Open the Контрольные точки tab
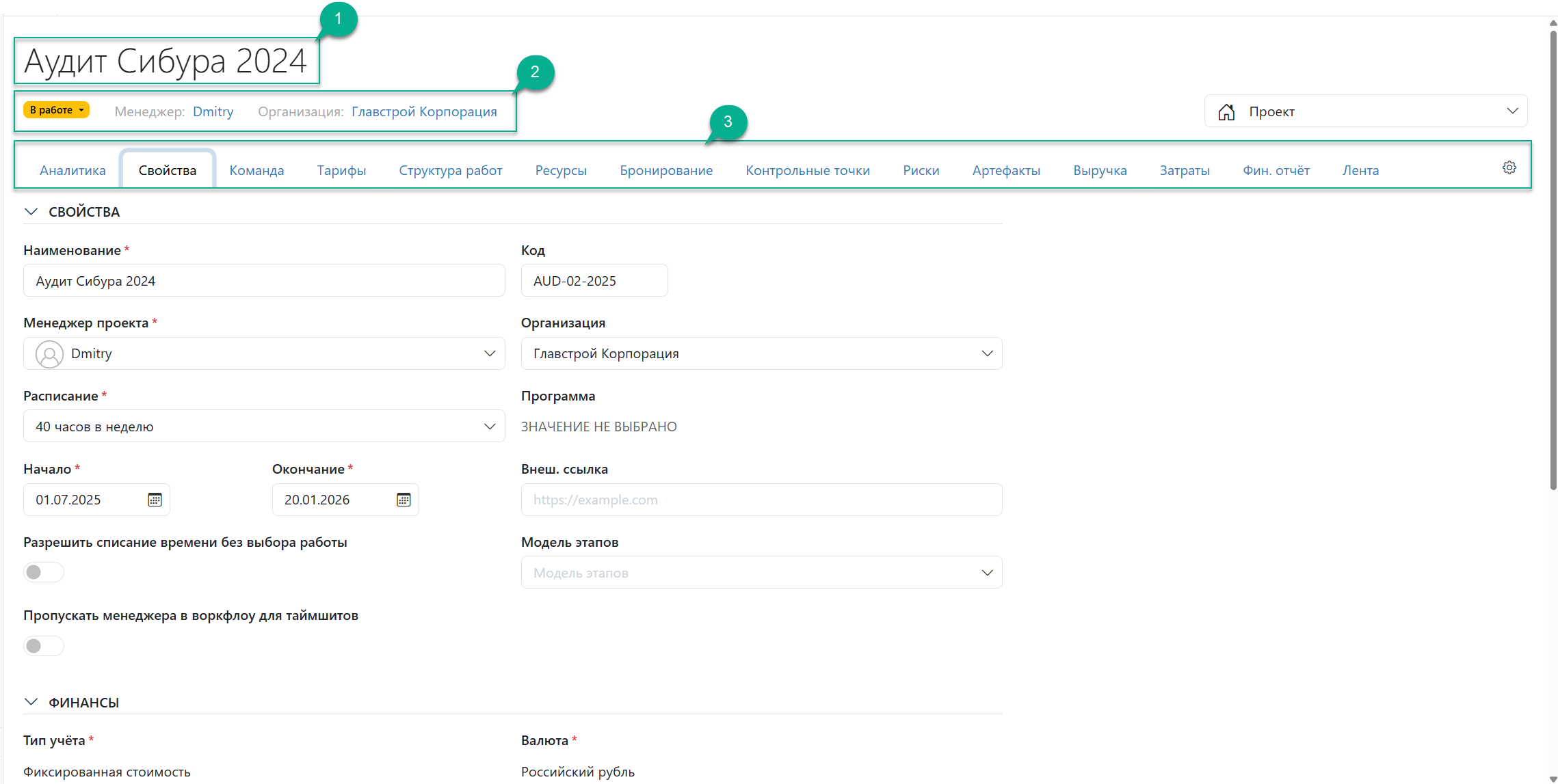The height and width of the screenshot is (784, 1558). tap(807, 170)
